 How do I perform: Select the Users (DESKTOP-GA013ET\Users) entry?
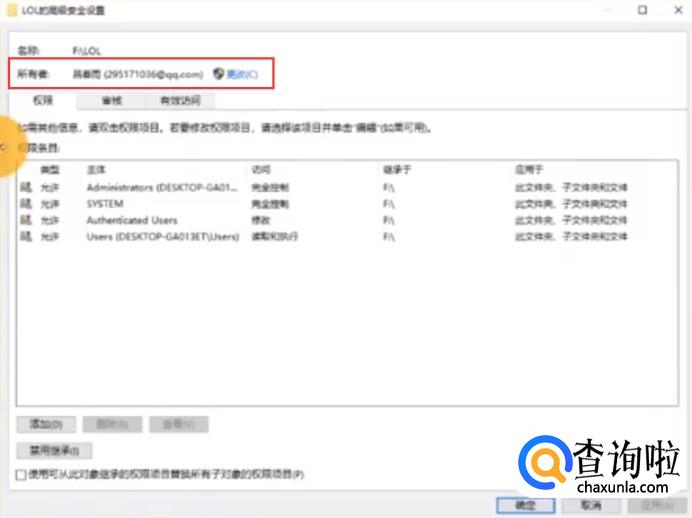point(163,236)
